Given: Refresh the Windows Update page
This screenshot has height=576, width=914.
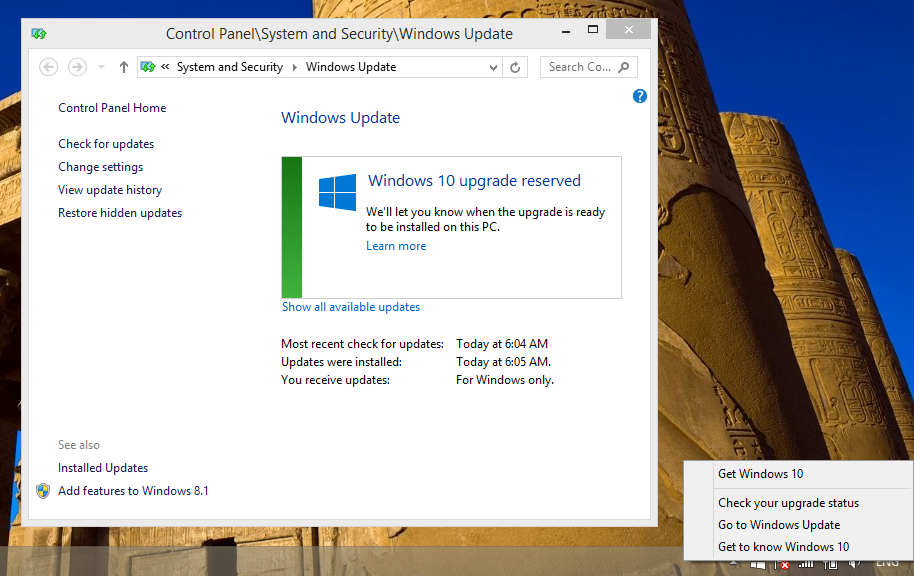Looking at the screenshot, I should (515, 67).
